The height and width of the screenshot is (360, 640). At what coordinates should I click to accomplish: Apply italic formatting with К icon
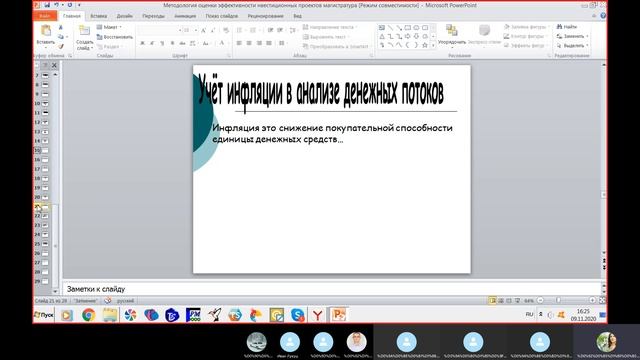pyautogui.click(x=152, y=43)
